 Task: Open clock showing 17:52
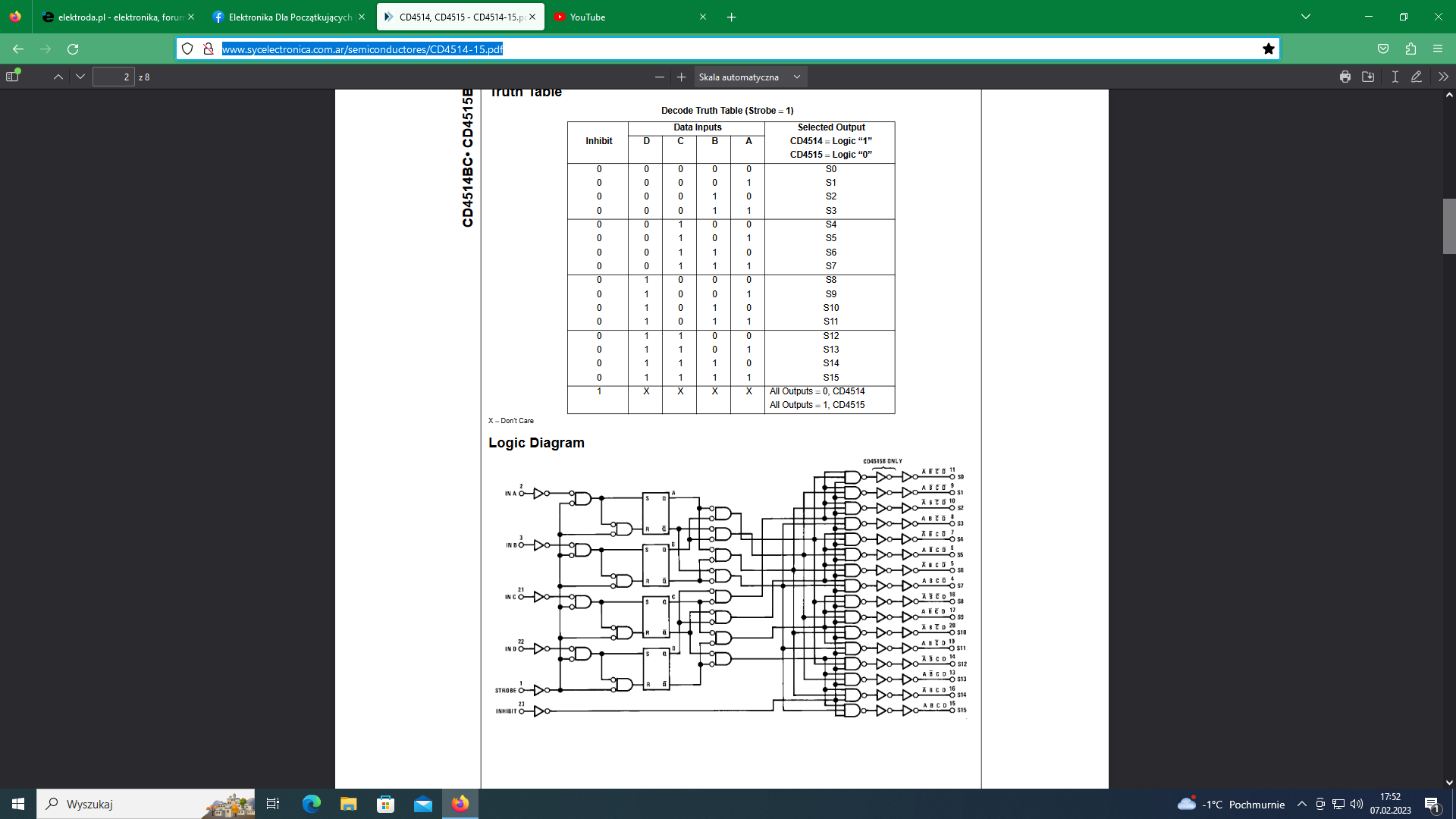click(x=1390, y=804)
